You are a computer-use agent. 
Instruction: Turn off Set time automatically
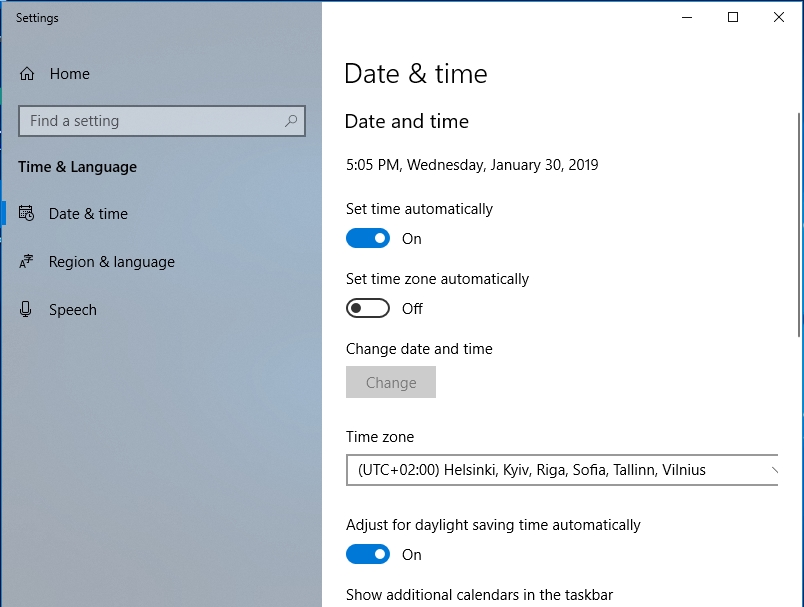[x=368, y=239]
